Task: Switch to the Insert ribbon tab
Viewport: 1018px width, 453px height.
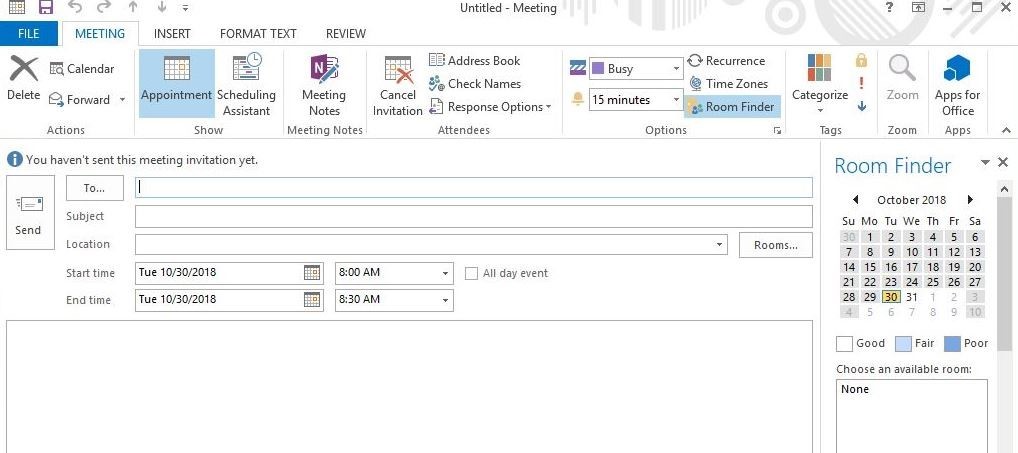Action: (172, 33)
